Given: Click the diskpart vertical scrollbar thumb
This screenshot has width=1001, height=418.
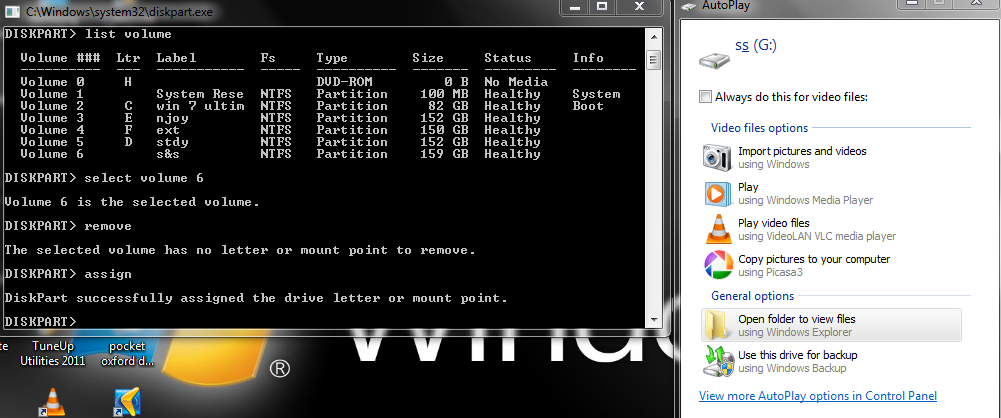Looking at the screenshot, I should [653, 61].
